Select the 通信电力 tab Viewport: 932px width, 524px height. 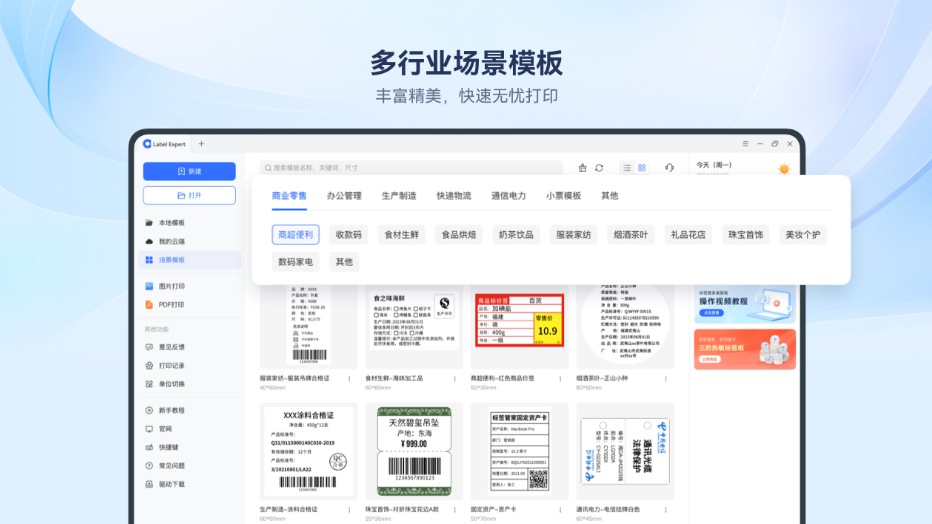click(x=509, y=196)
